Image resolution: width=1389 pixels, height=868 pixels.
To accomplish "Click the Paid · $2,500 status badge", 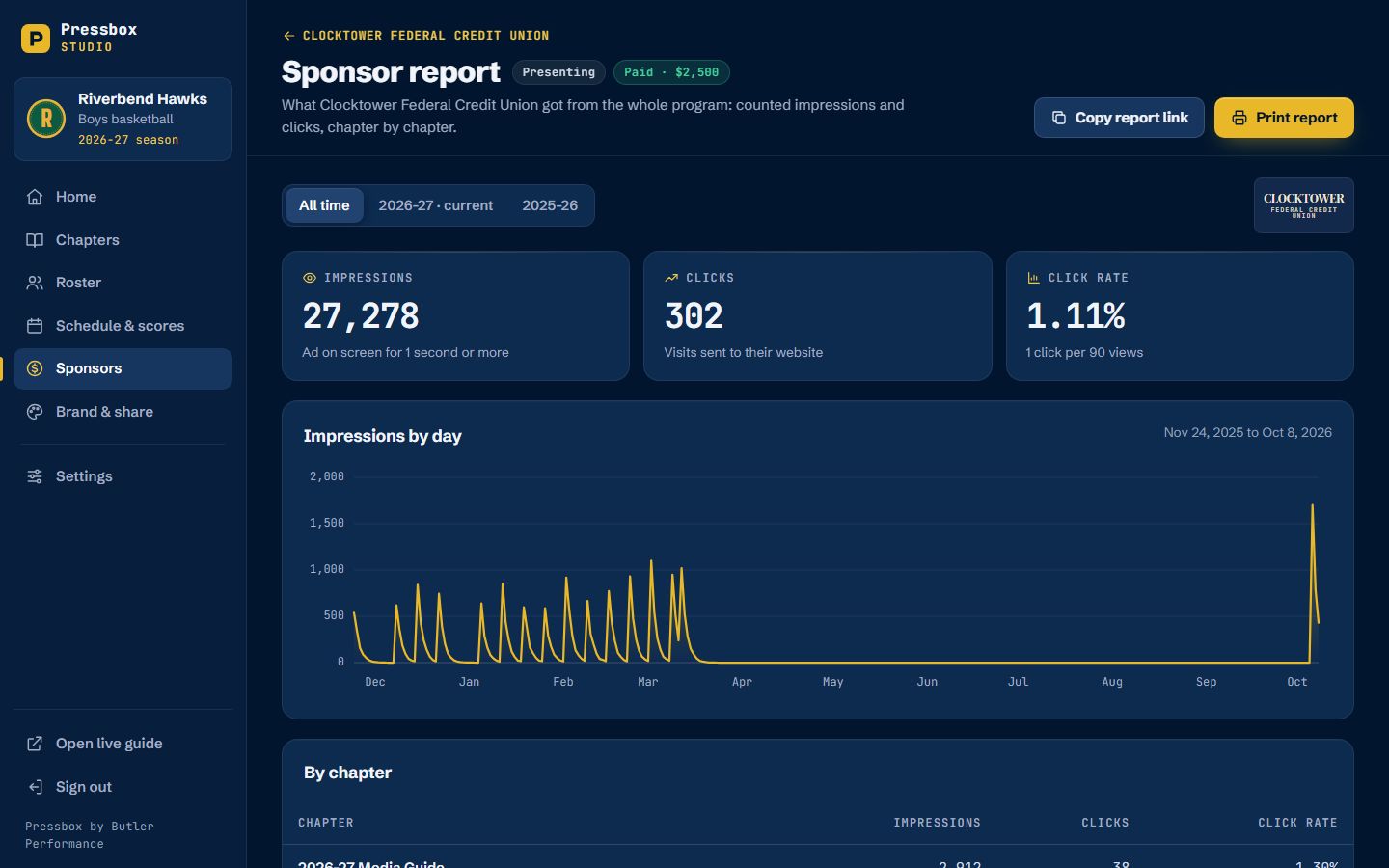I will 671,72.
